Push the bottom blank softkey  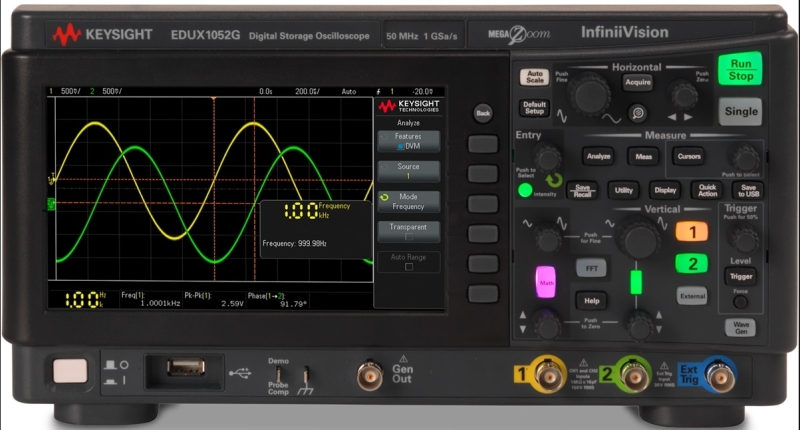483,294
